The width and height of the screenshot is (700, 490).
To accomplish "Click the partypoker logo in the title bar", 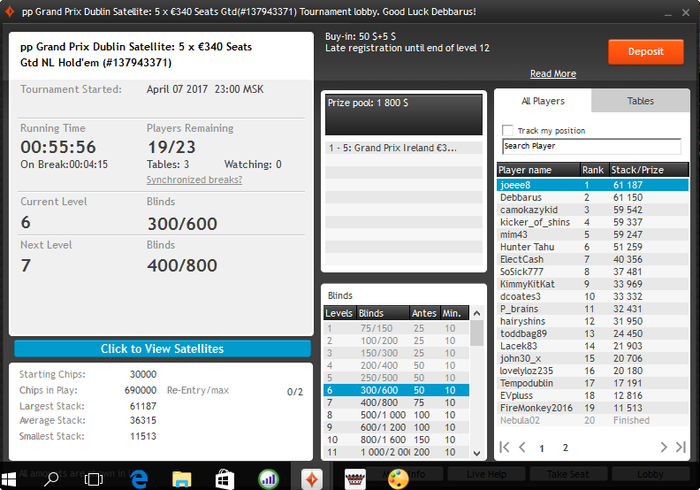I will coord(9,12).
